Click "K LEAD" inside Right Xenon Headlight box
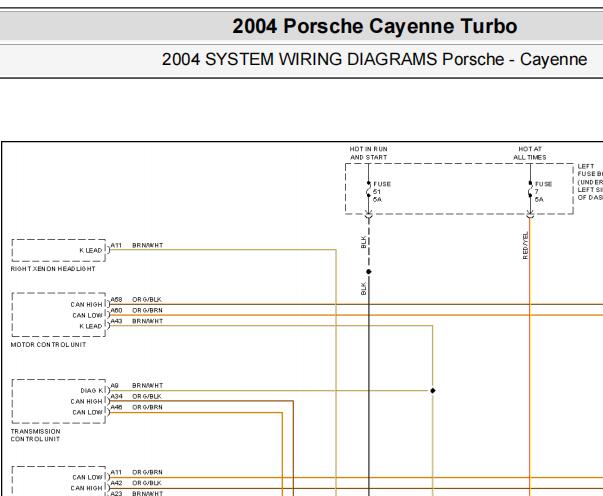Viewport: 603px width, 496px height. click(x=91, y=250)
